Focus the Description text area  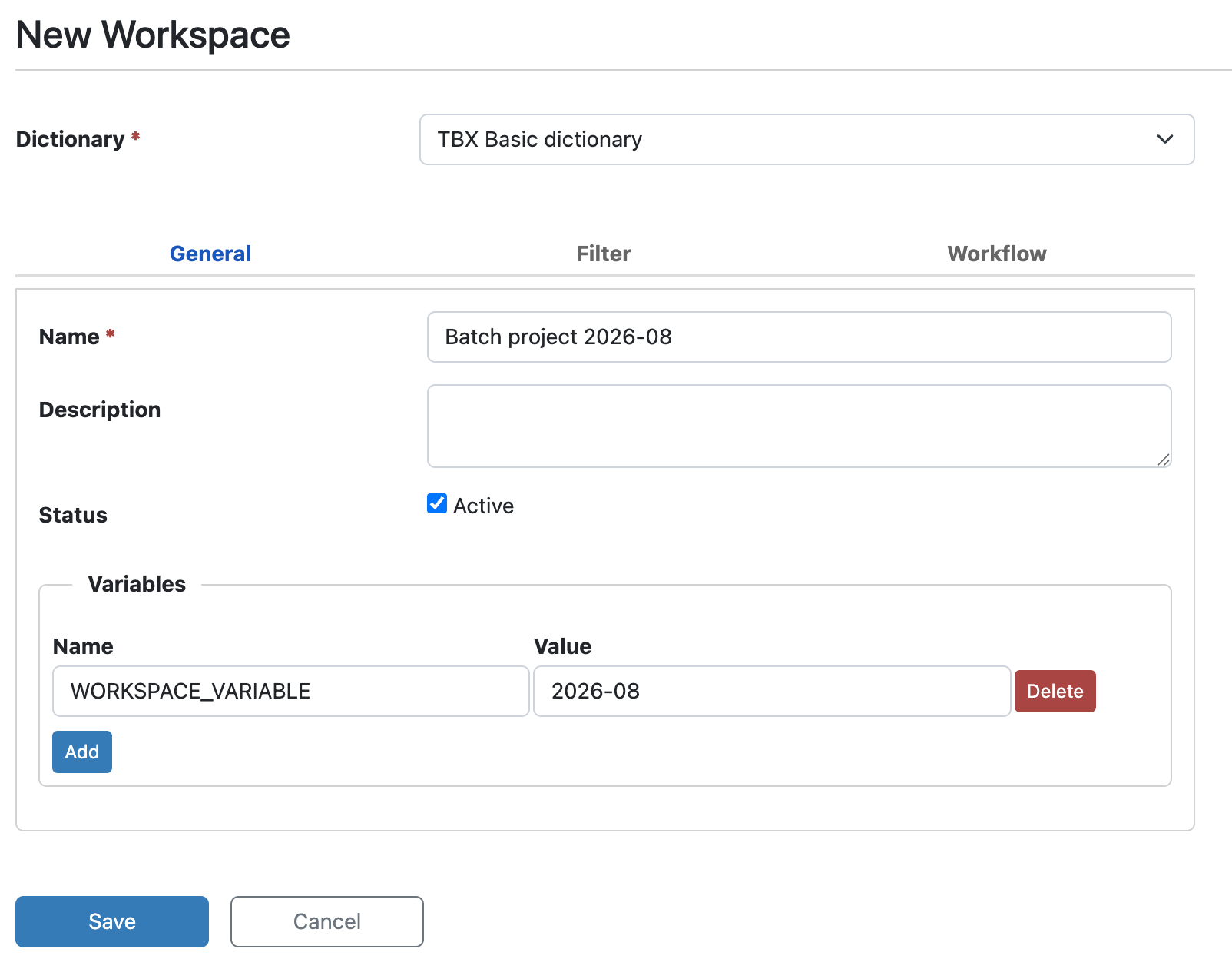coord(799,426)
